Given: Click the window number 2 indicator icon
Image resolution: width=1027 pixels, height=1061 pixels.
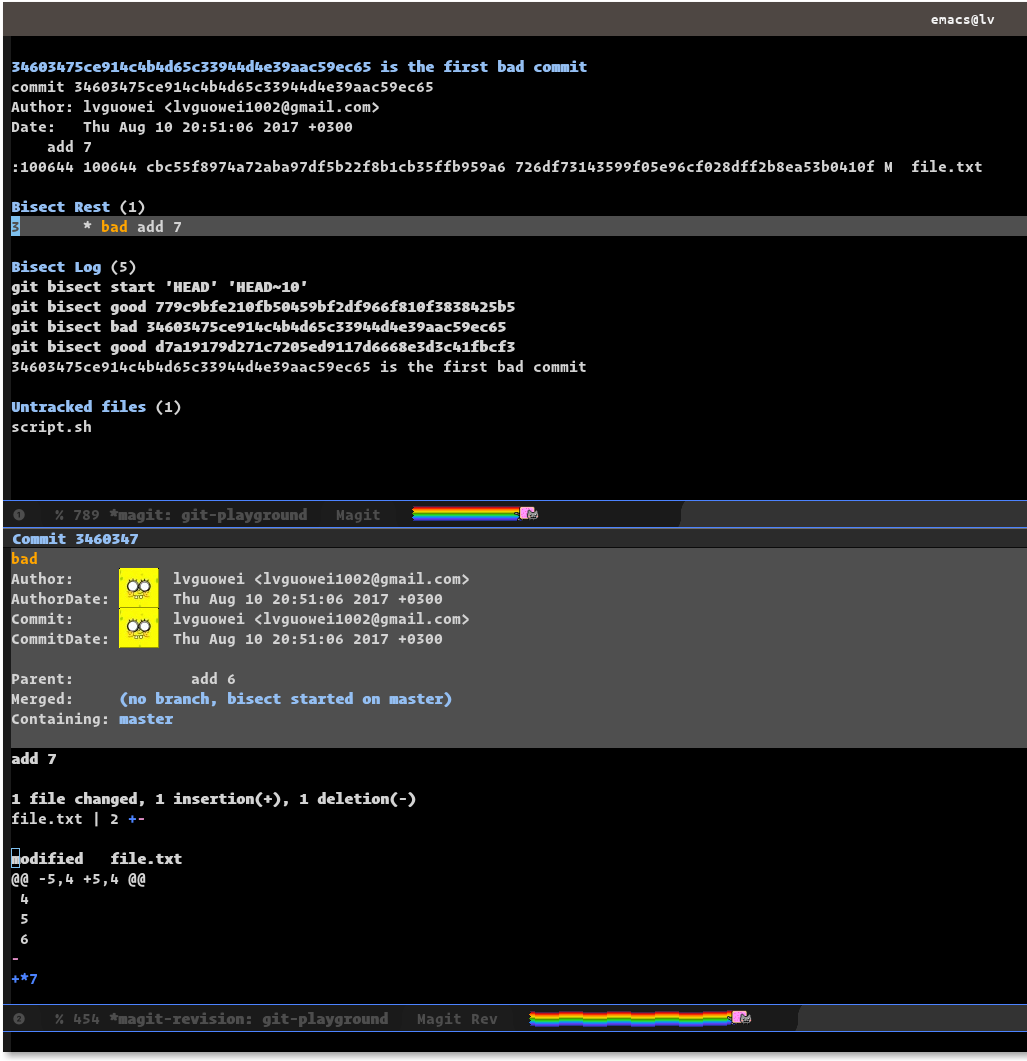Looking at the screenshot, I should pos(19,1018).
